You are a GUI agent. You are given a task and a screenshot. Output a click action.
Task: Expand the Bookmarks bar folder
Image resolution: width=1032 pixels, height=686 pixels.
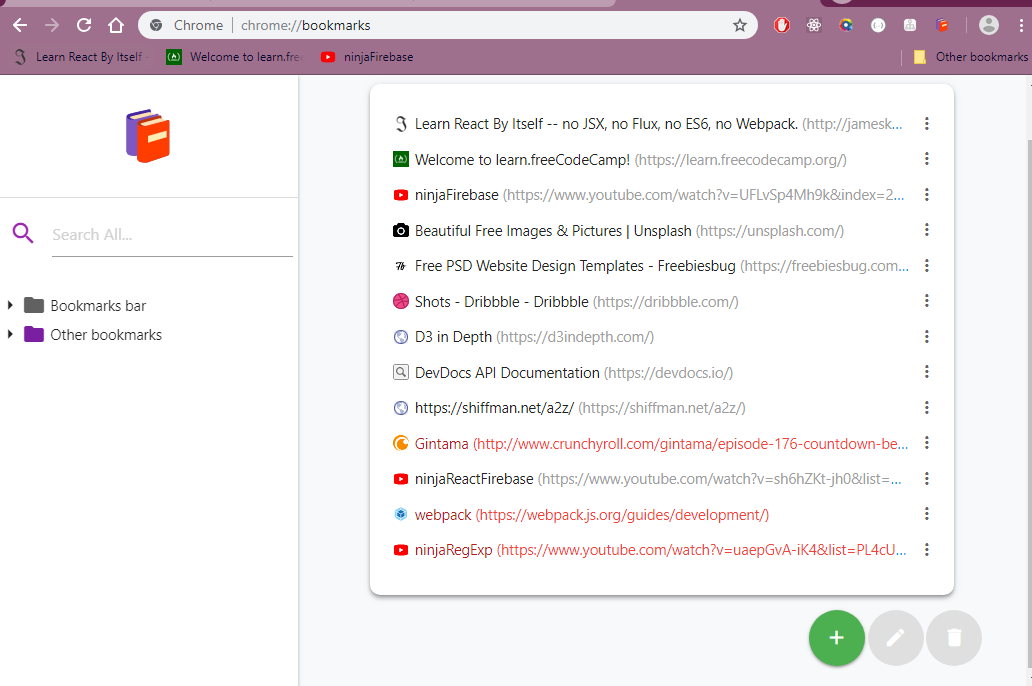point(10,305)
